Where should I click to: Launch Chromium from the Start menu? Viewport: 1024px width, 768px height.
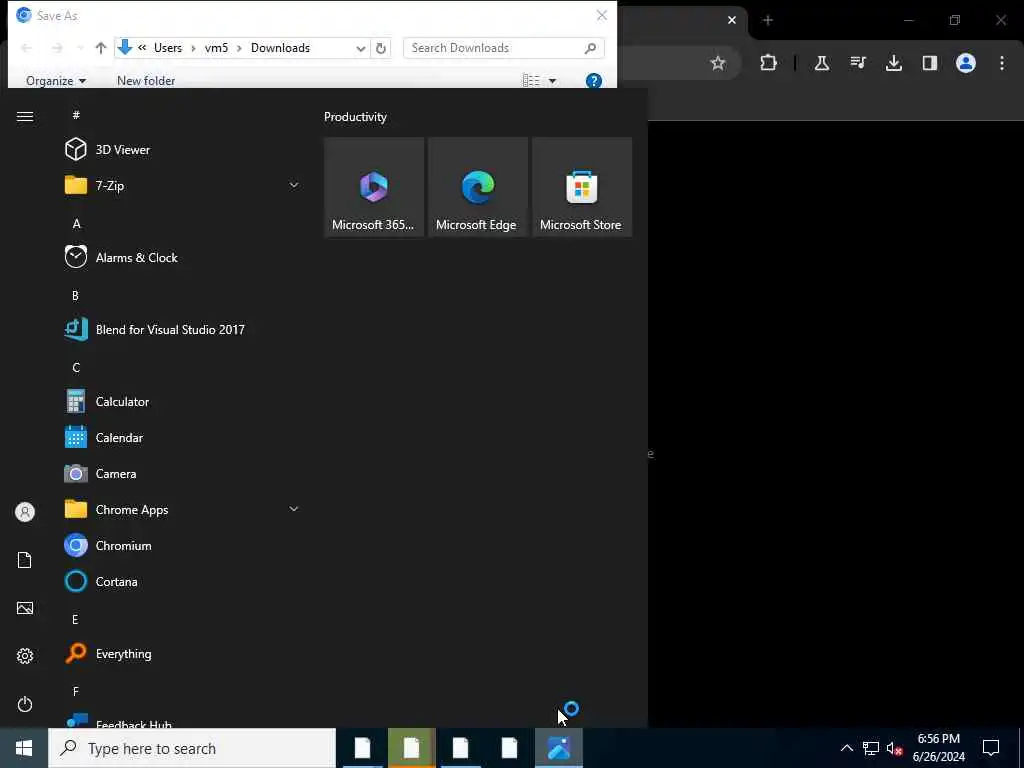point(183,545)
